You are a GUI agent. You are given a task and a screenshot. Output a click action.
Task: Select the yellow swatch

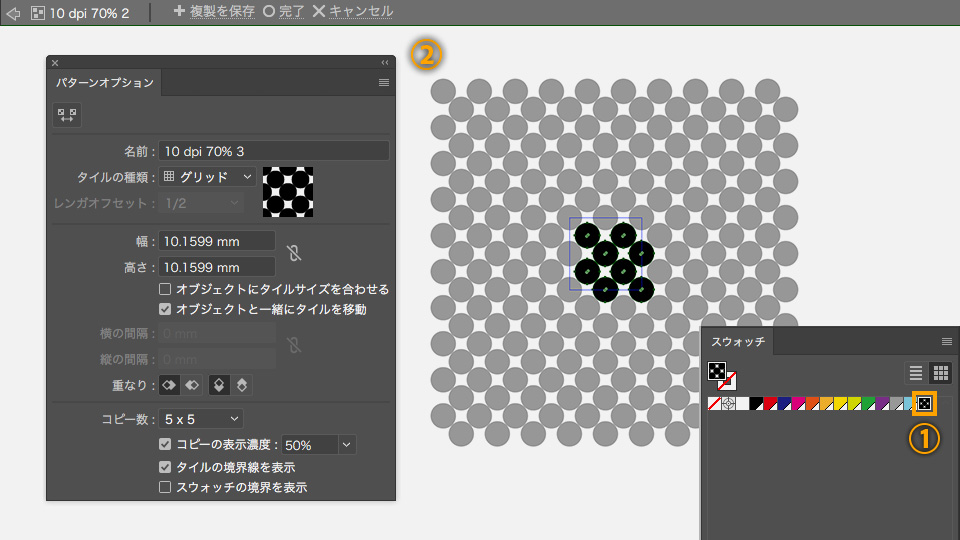click(x=841, y=403)
